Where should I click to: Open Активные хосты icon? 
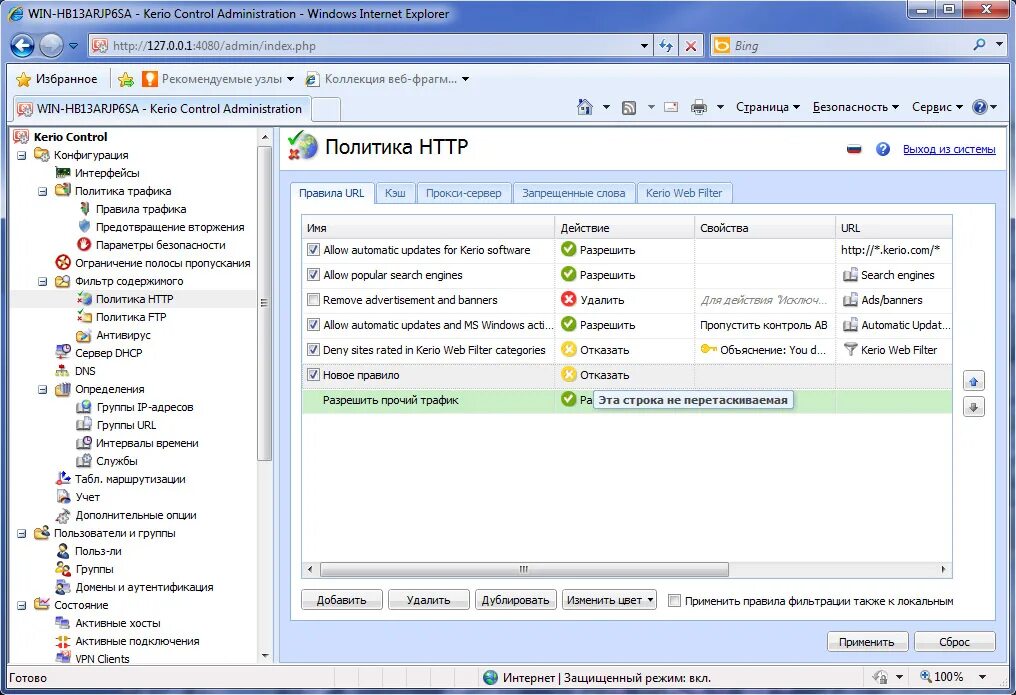tap(63, 622)
